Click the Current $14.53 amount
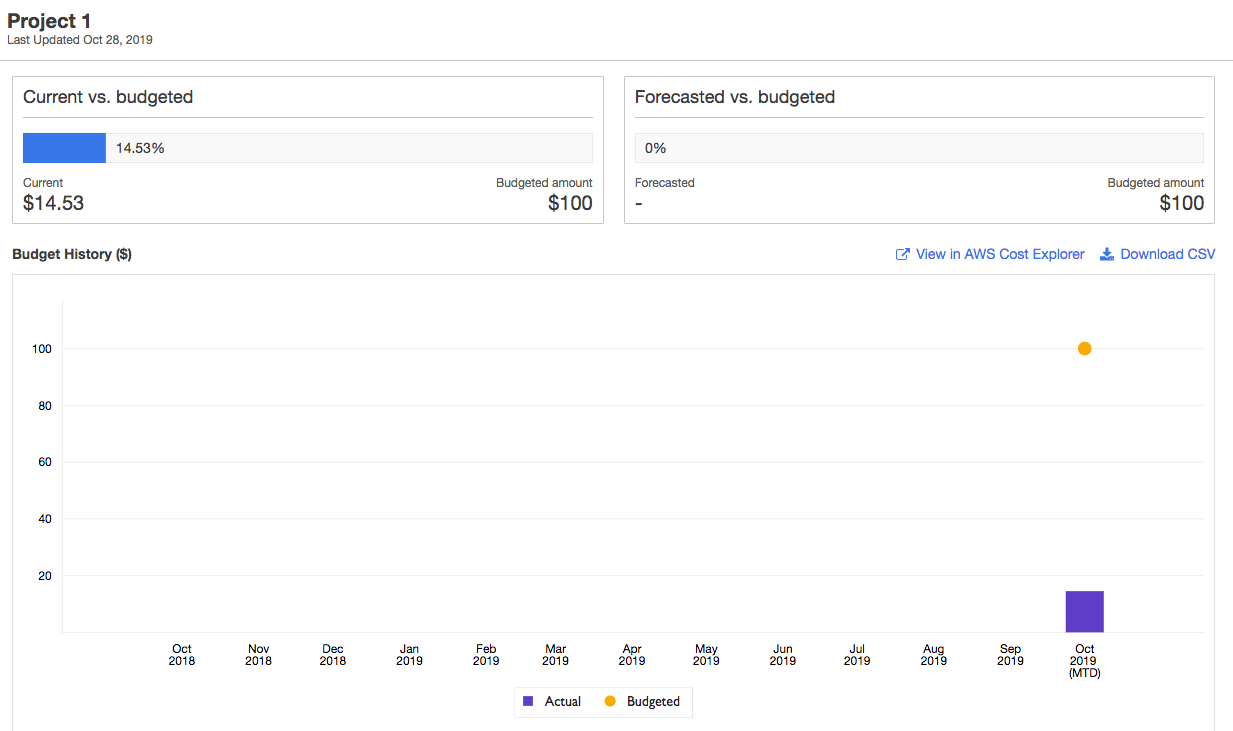The image size is (1233, 731). (54, 204)
